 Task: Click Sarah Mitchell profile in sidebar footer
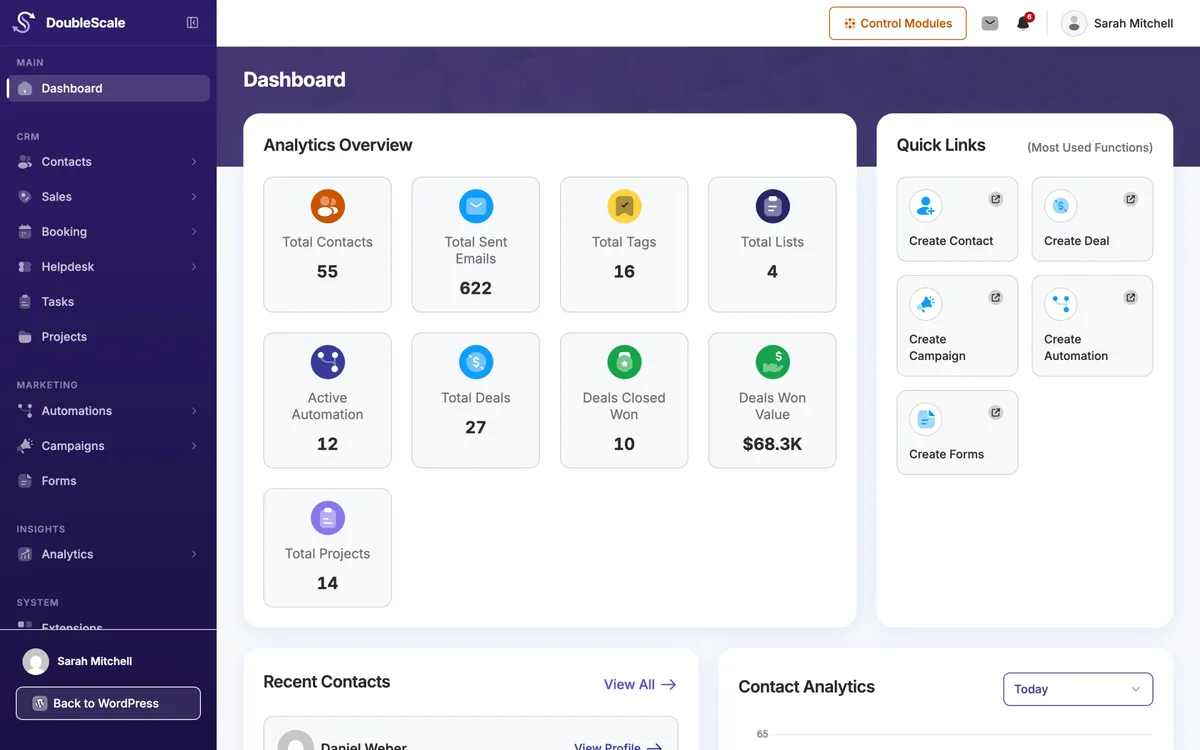[78, 661]
